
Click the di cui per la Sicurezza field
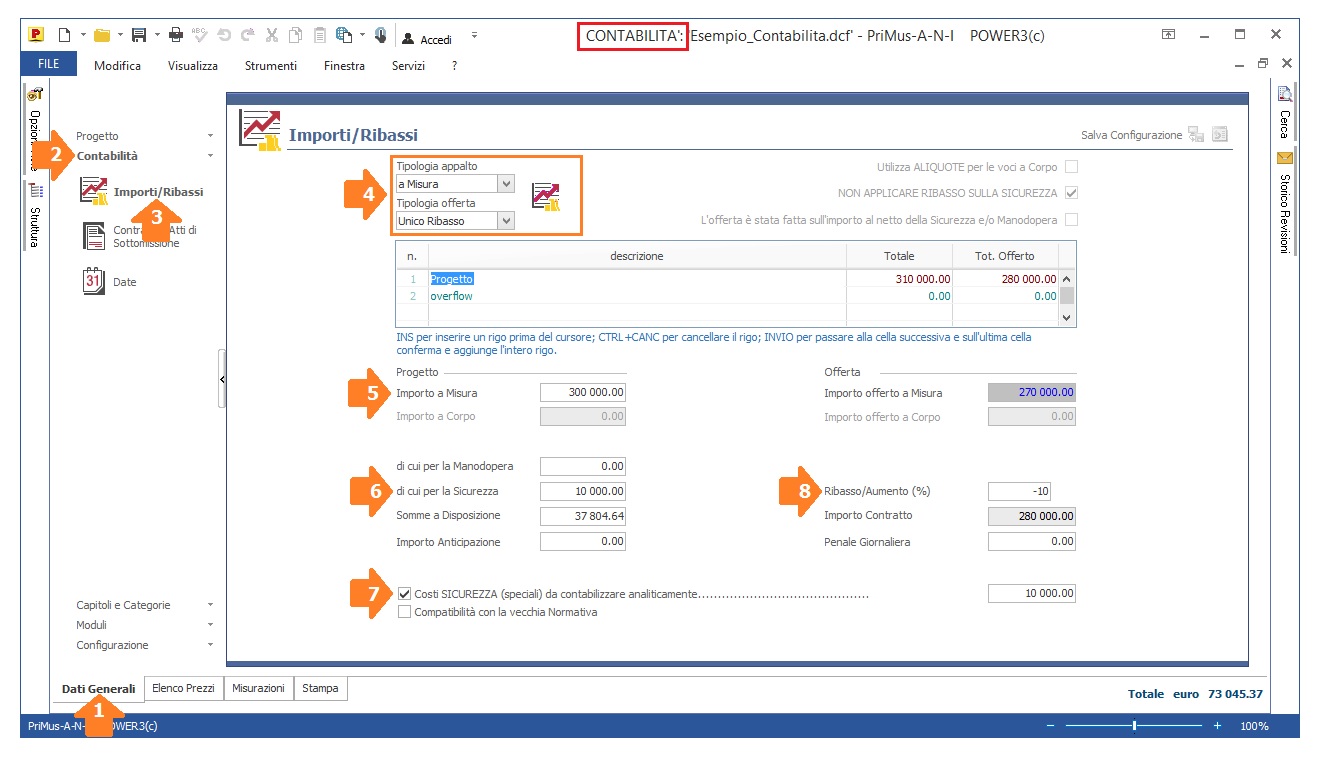tap(583, 491)
